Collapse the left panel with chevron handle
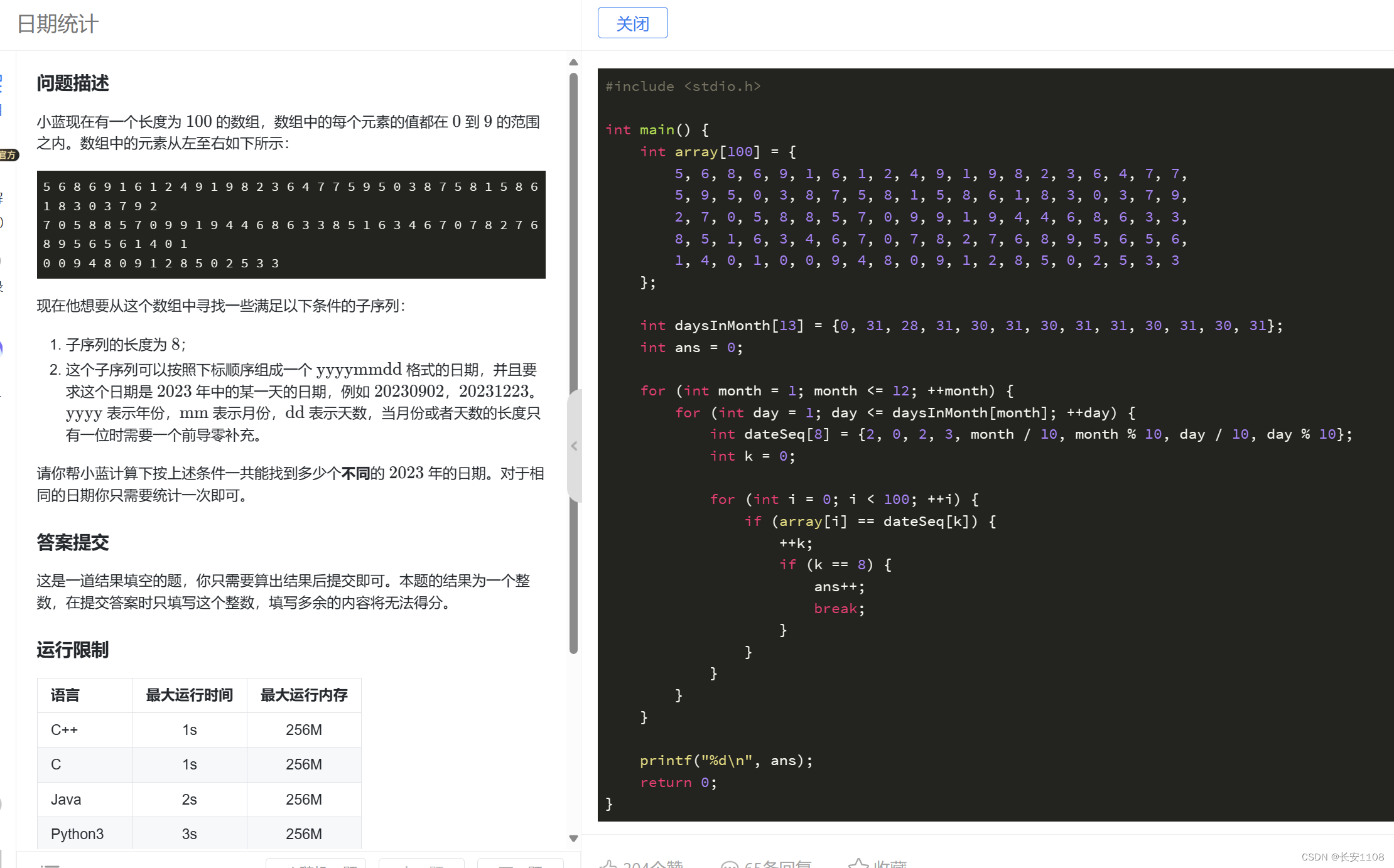This screenshot has height=868, width=1394. (574, 446)
